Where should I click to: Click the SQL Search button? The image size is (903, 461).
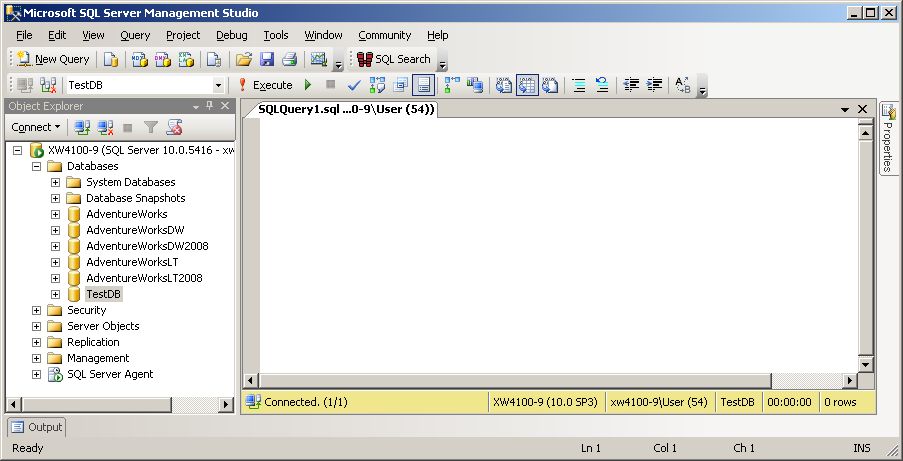click(394, 59)
